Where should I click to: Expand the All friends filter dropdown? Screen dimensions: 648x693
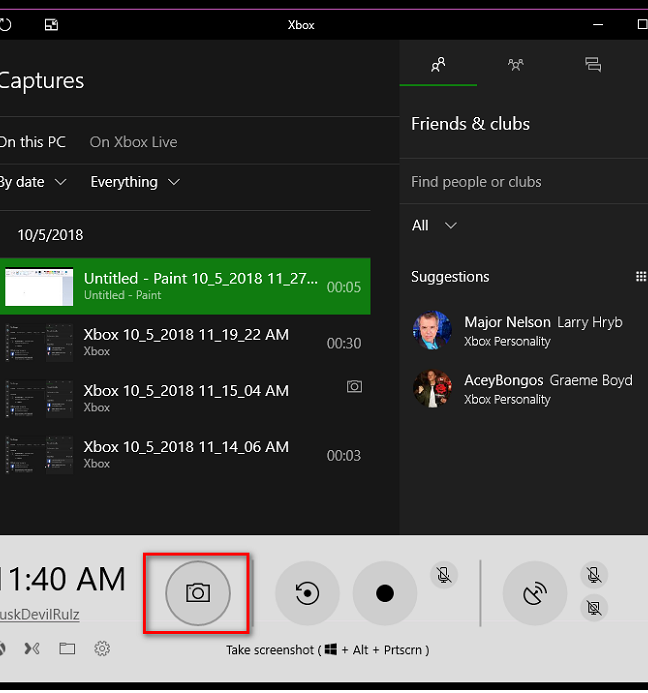click(434, 225)
